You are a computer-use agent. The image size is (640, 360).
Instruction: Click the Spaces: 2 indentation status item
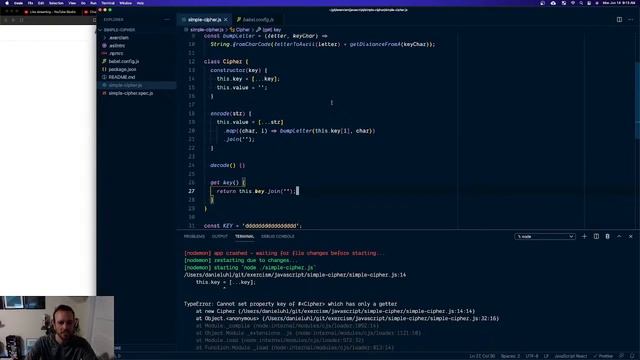(x=510, y=356)
